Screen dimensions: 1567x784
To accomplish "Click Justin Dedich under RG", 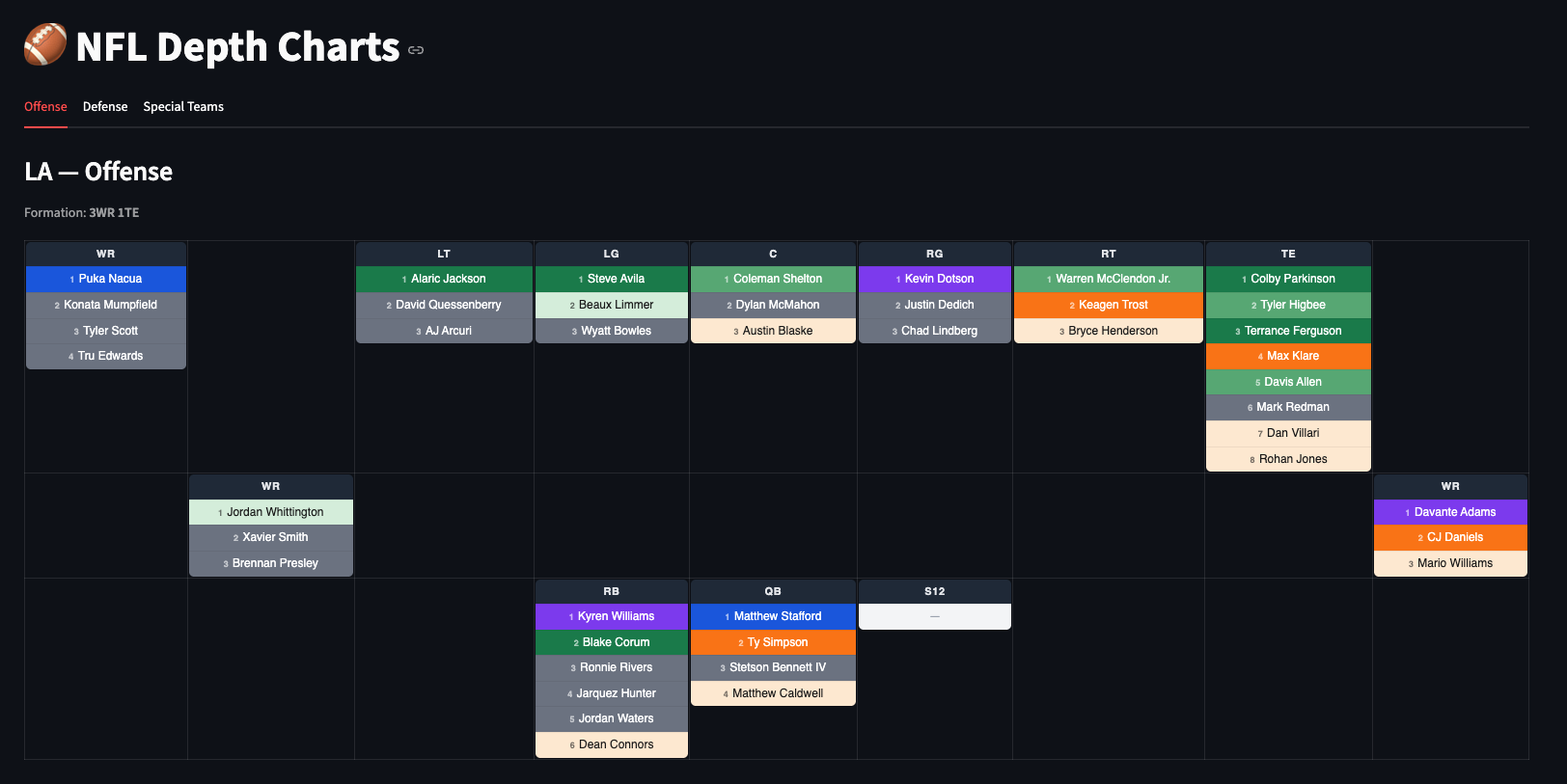I will 935,305.
